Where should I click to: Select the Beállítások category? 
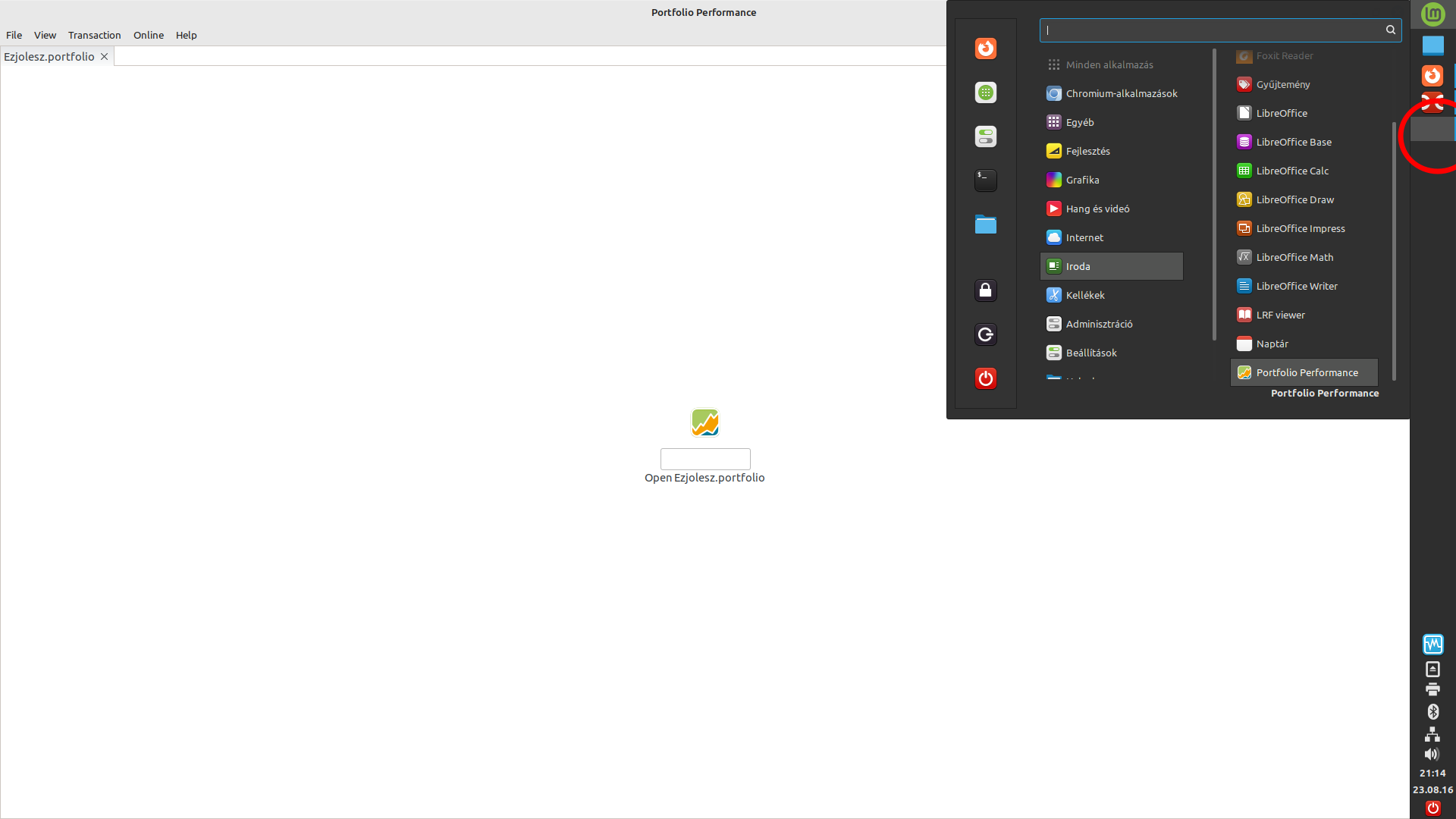[1111, 353]
